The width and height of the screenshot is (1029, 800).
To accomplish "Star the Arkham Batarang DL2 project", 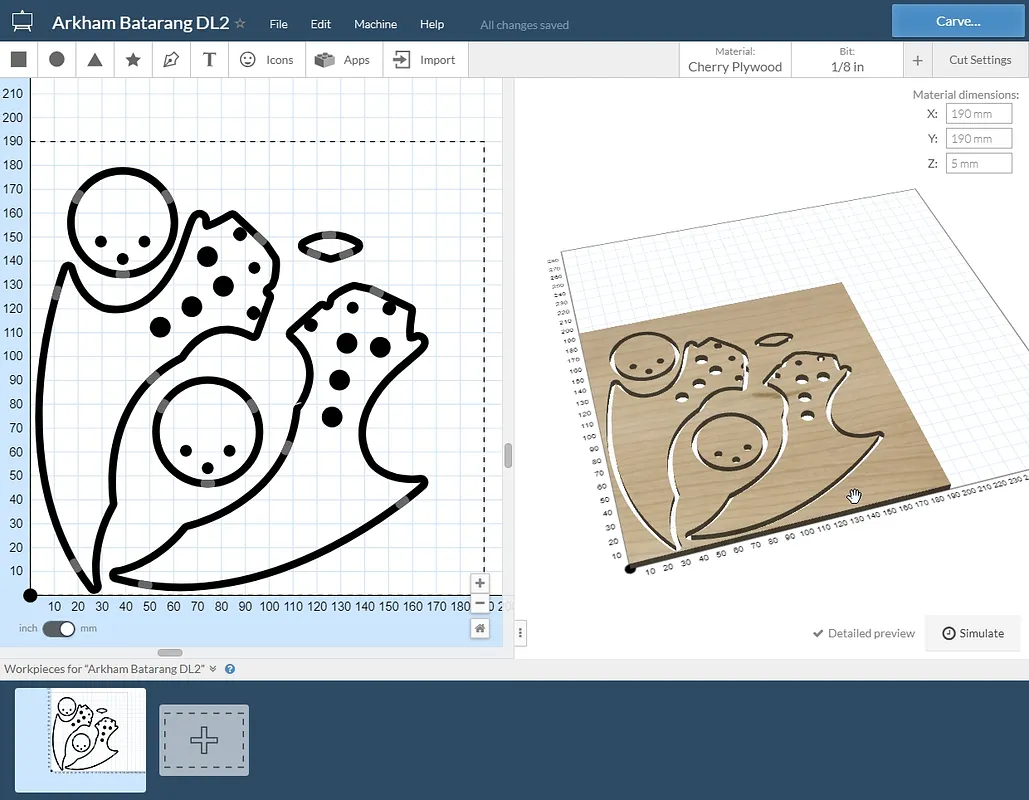I will [240, 23].
